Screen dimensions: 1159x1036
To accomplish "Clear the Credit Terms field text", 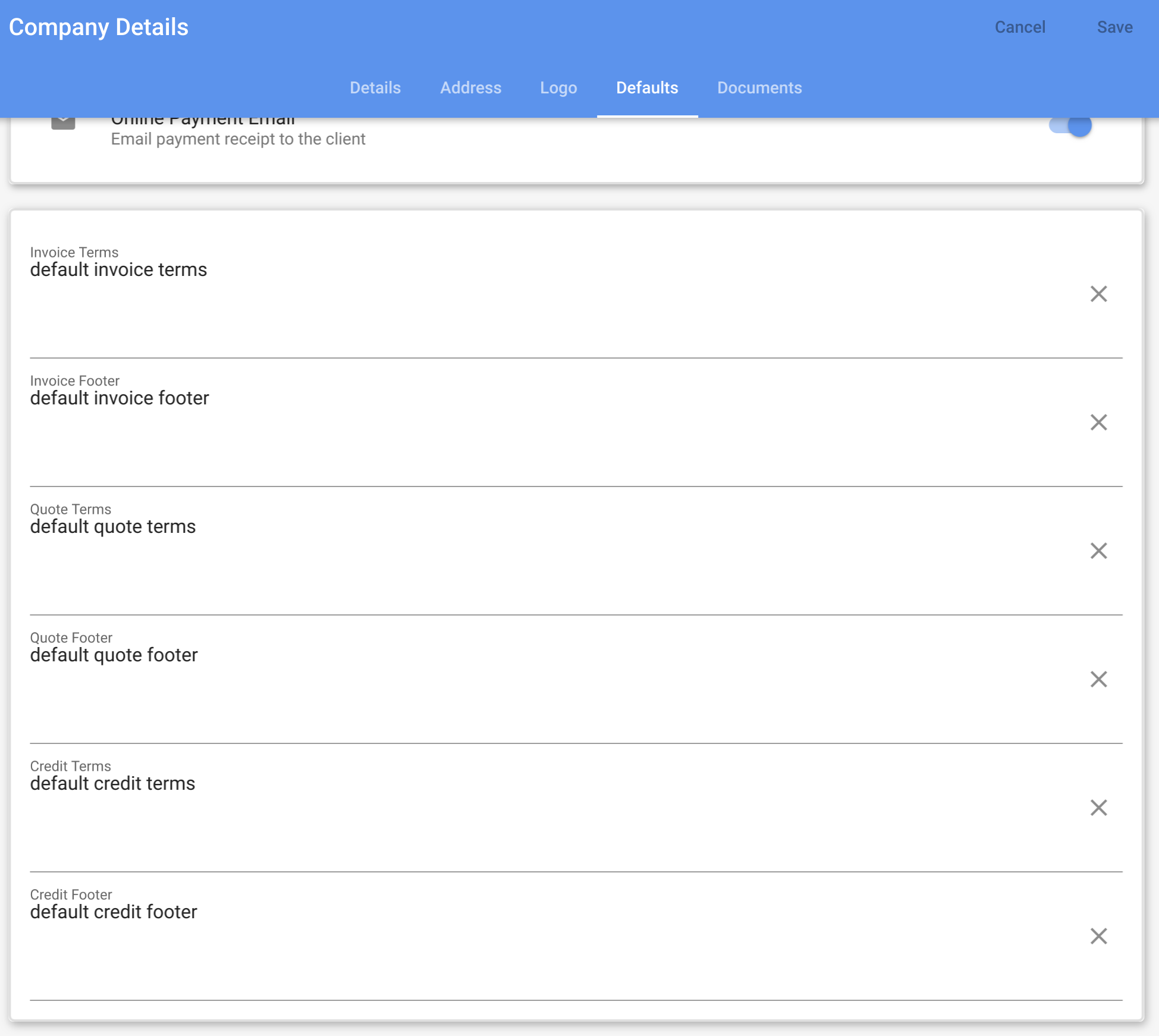I will pos(1098,808).
